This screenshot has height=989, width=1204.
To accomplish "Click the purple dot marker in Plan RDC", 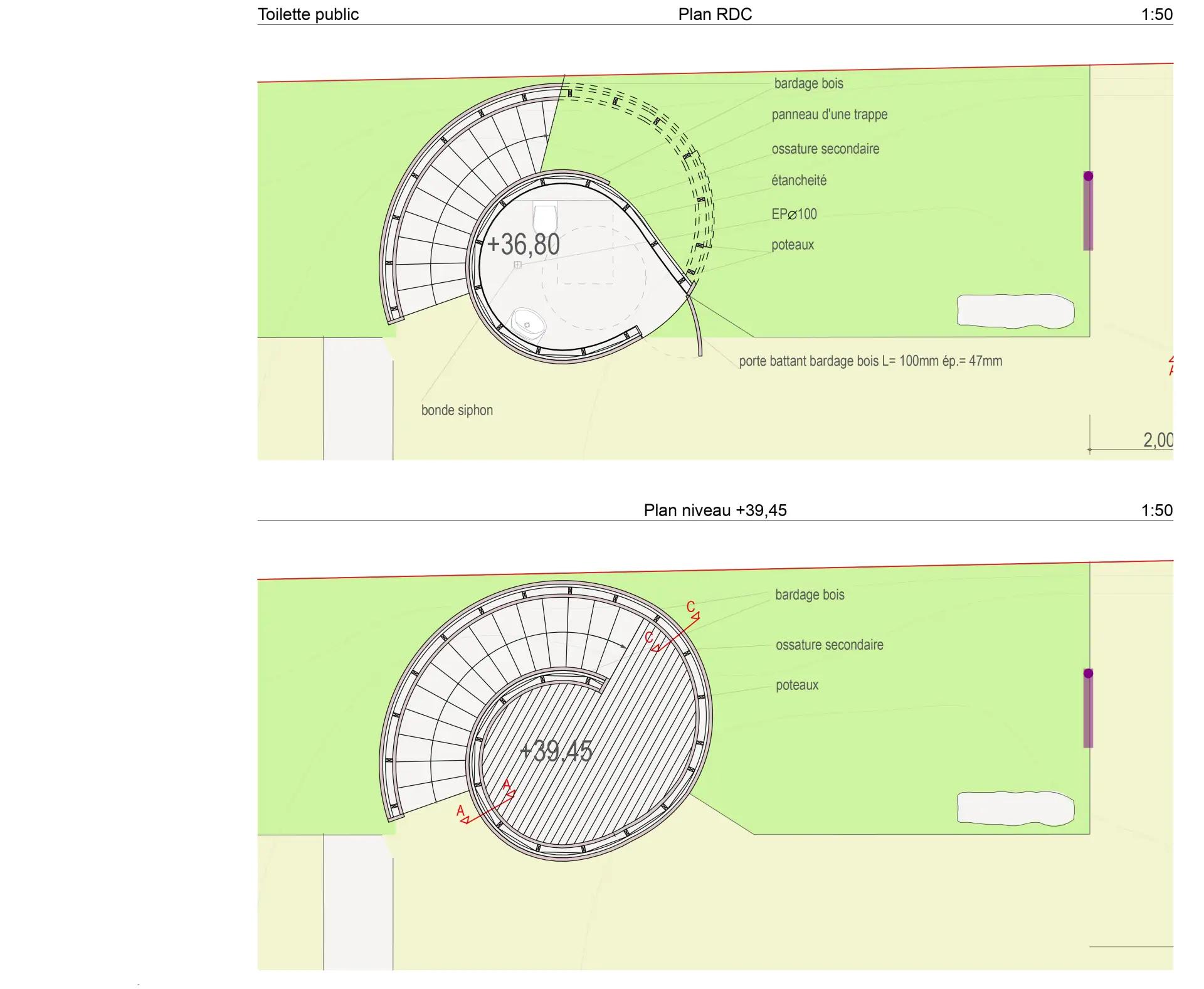I will [1088, 176].
